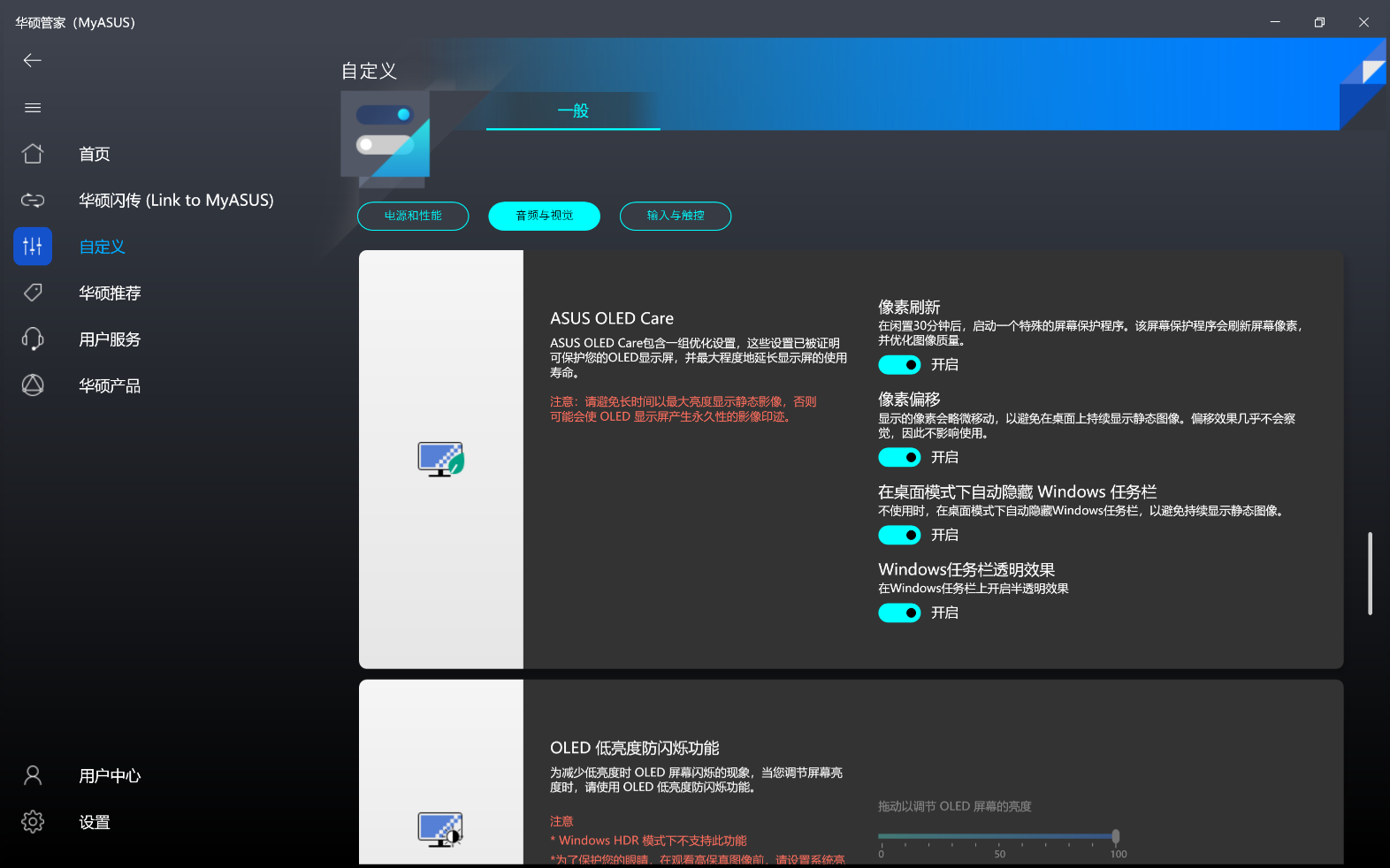Select the 音频与视觉 category button

click(544, 216)
